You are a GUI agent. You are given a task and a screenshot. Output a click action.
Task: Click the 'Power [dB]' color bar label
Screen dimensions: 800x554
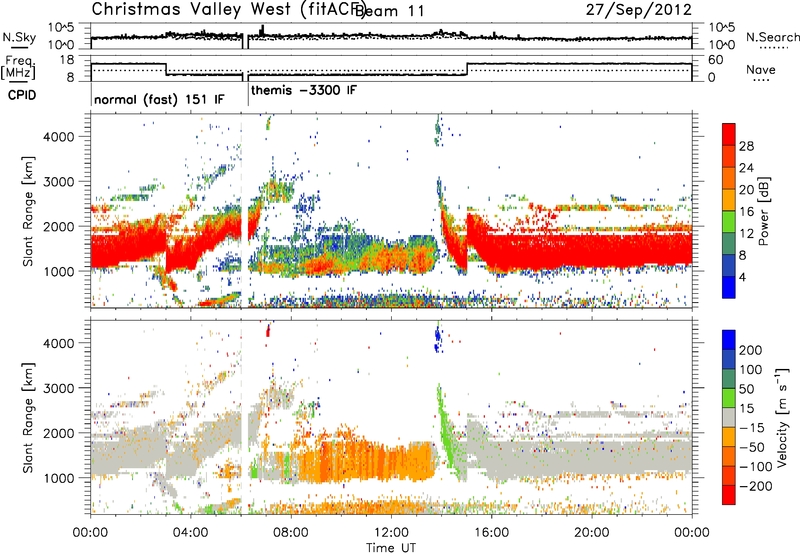pyautogui.click(x=763, y=211)
